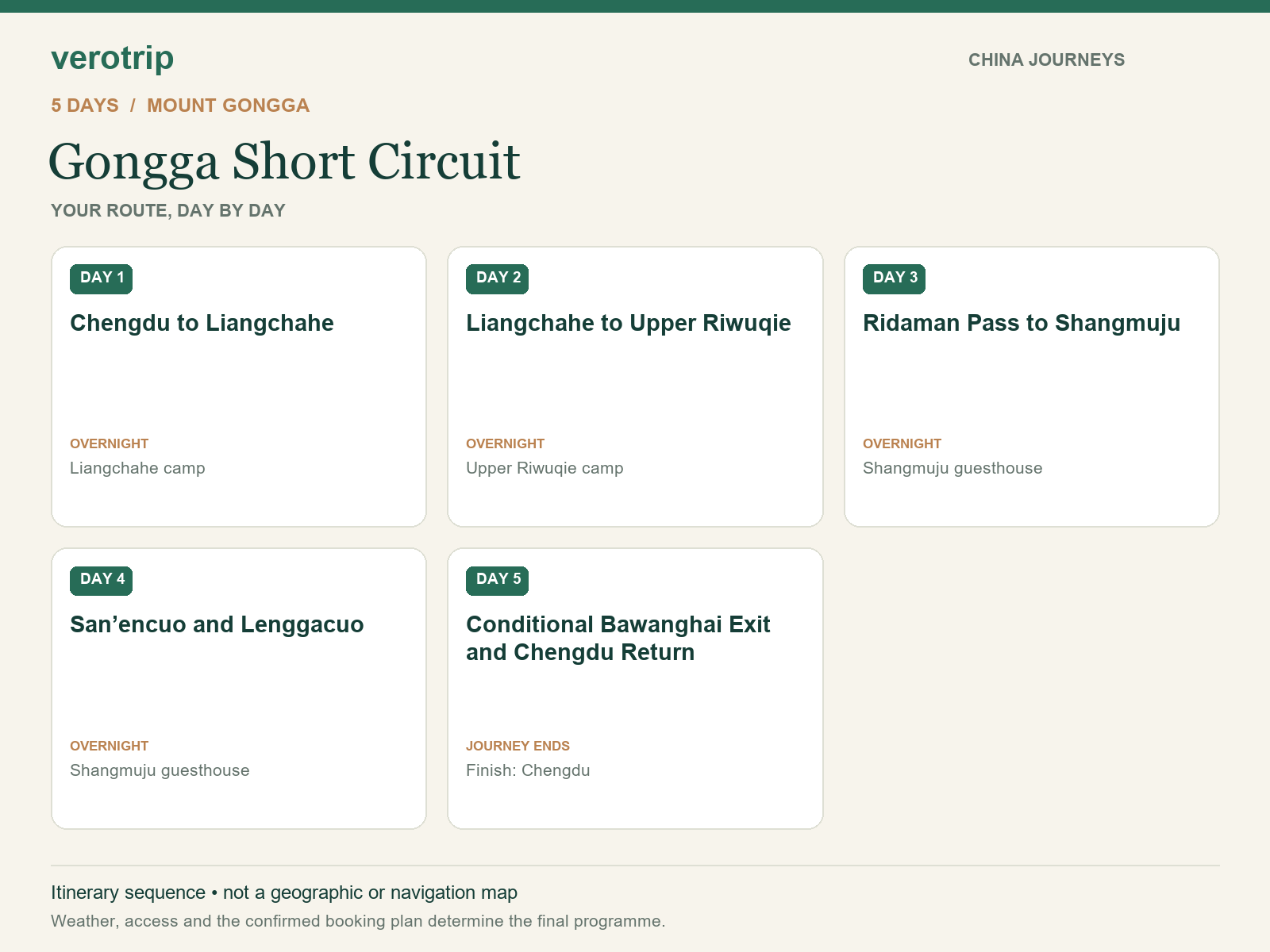Image resolution: width=1270 pixels, height=952 pixels.
Task: Click the JOURNEY ENDS label
Action: 518,746
